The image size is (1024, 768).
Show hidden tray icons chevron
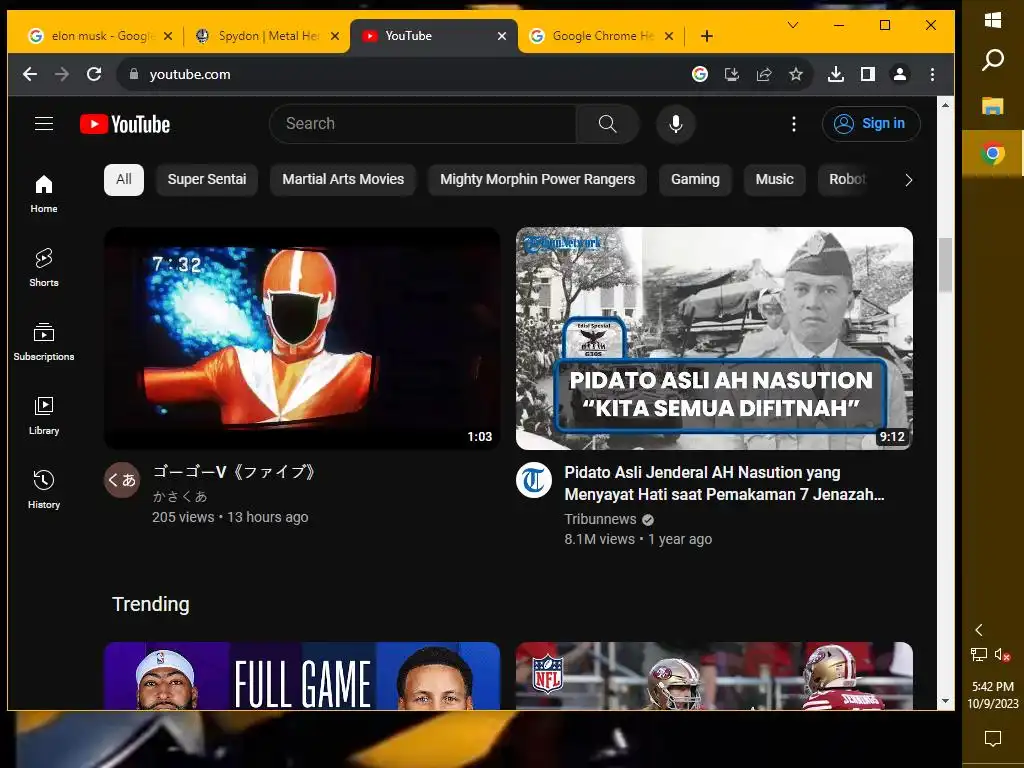(978, 630)
